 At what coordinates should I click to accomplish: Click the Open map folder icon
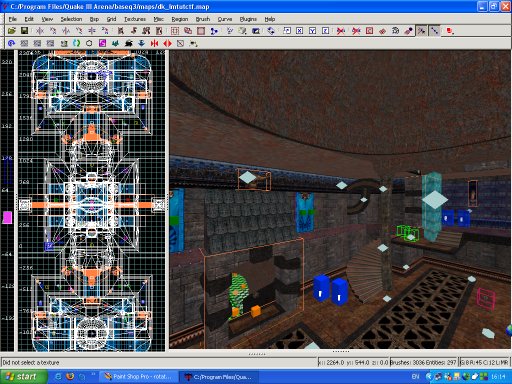[11, 31]
